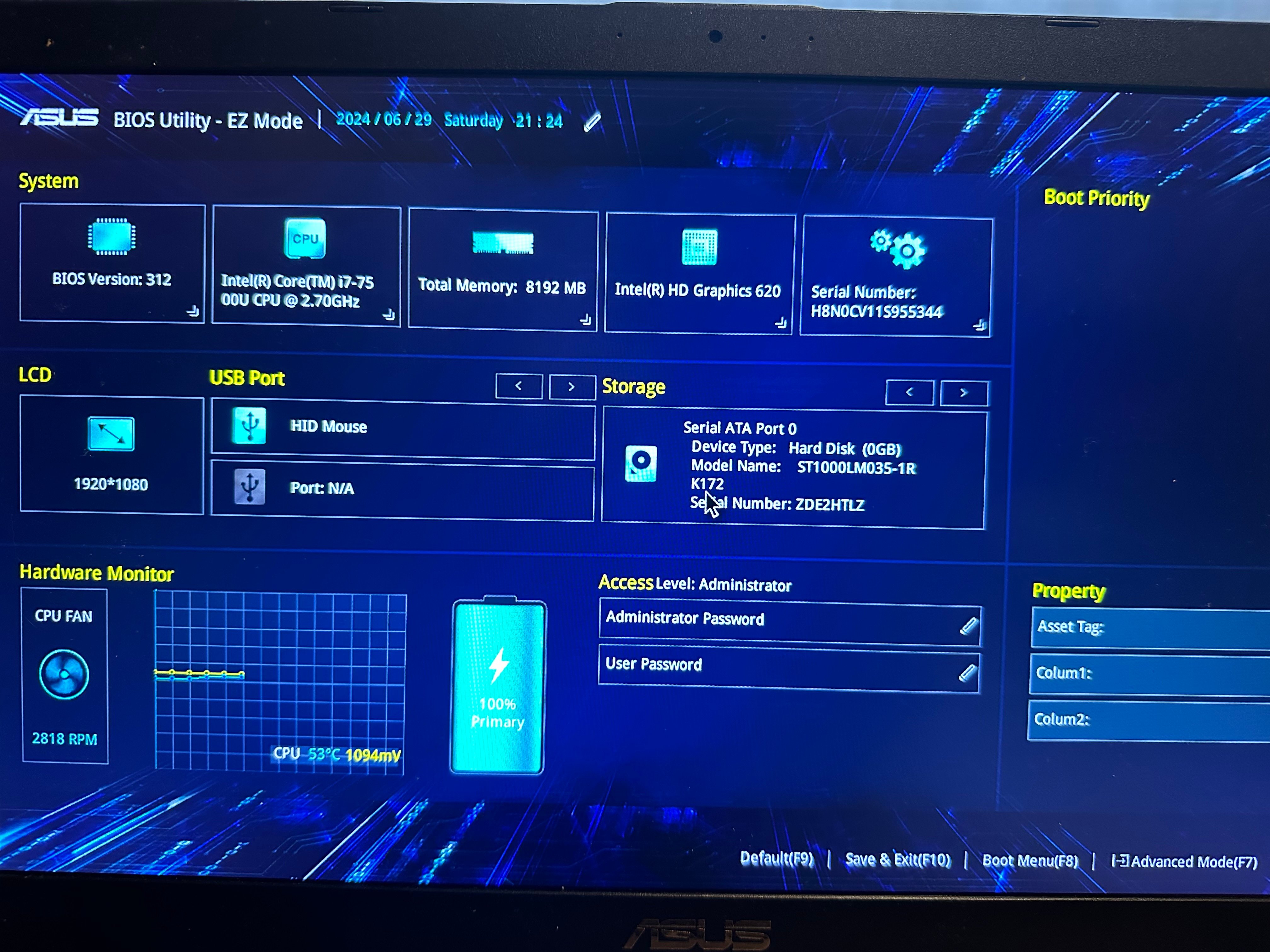Viewport: 1270px width, 952px height.
Task: Click the time 21:24
Action: coord(539,121)
